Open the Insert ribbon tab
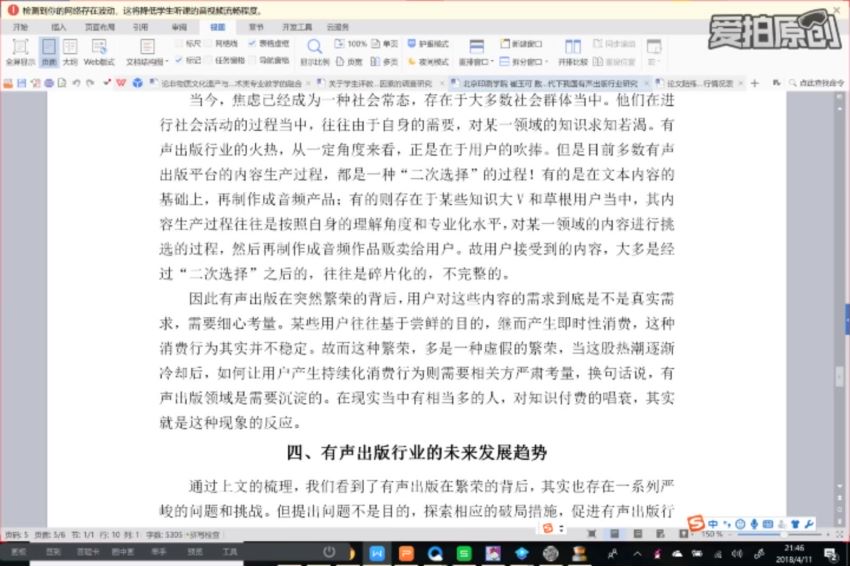This screenshot has height=566, width=850. 59,27
